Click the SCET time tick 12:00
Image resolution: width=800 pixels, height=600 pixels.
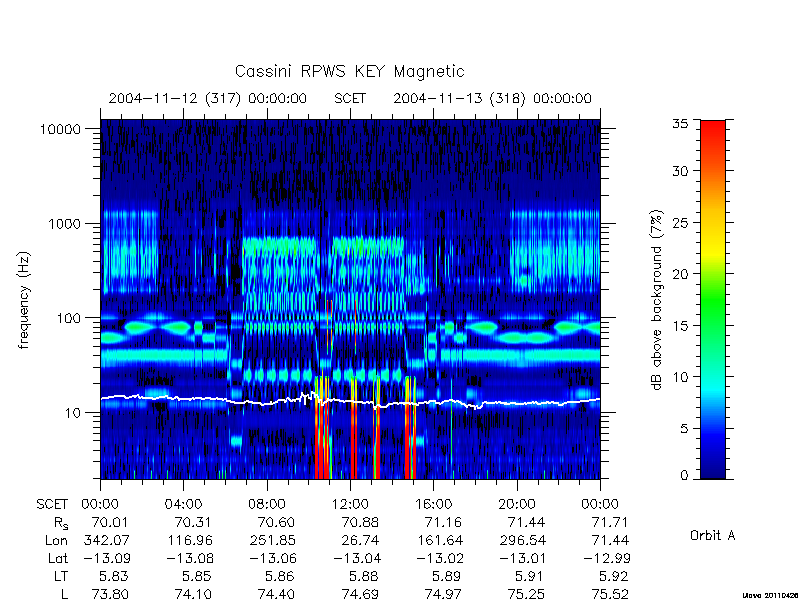[350, 504]
